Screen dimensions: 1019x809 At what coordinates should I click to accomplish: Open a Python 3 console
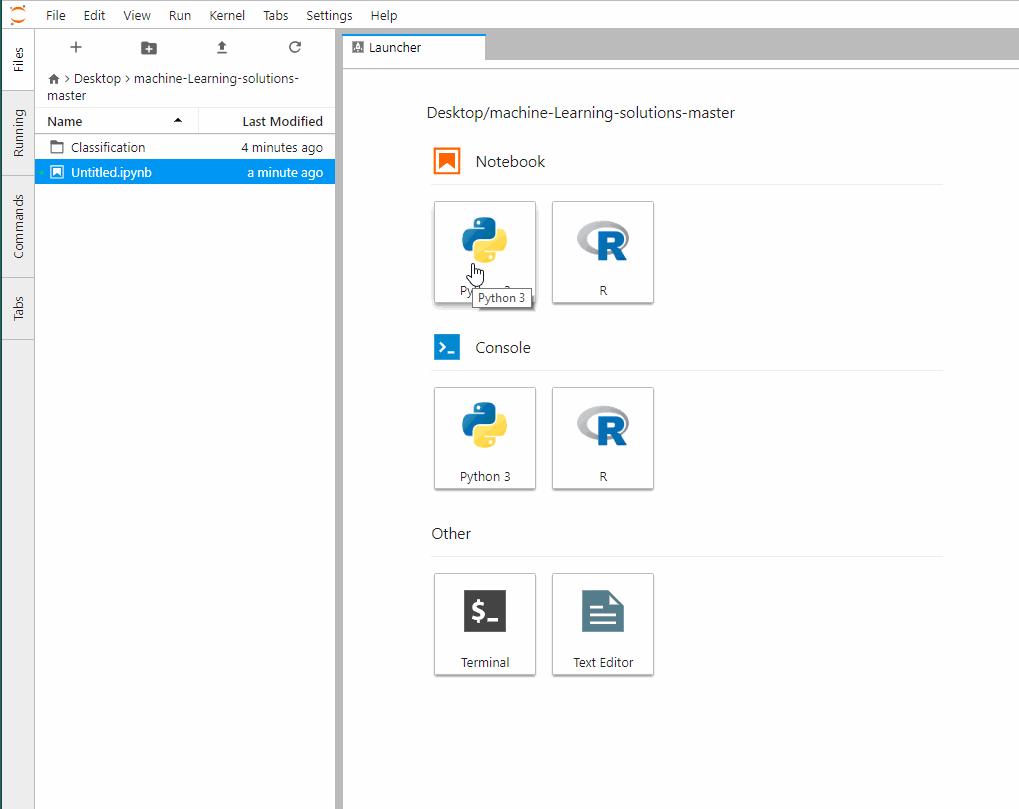[x=484, y=437]
